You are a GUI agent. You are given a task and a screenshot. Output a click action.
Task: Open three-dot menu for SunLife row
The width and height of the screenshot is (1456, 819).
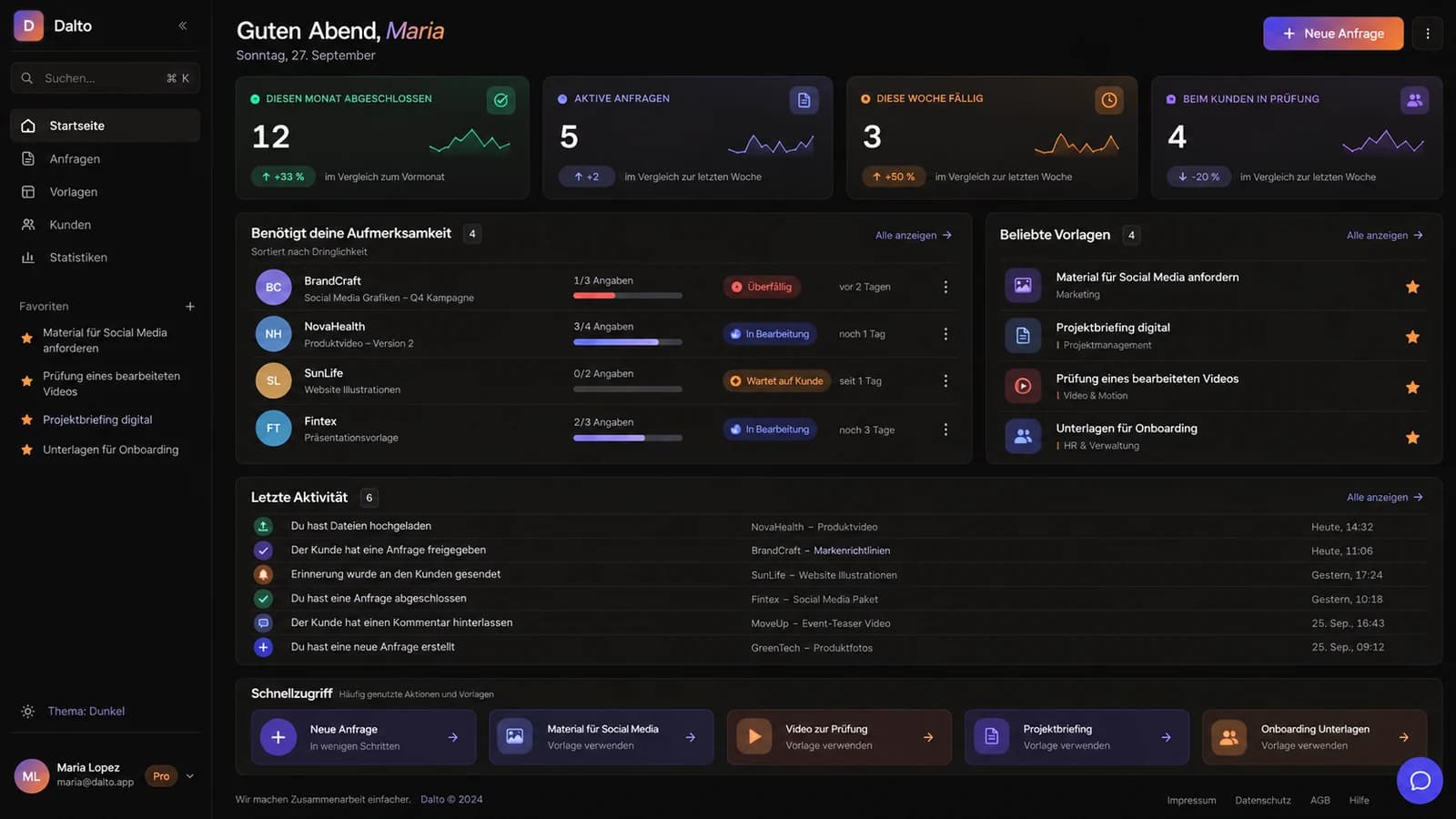pos(945,381)
